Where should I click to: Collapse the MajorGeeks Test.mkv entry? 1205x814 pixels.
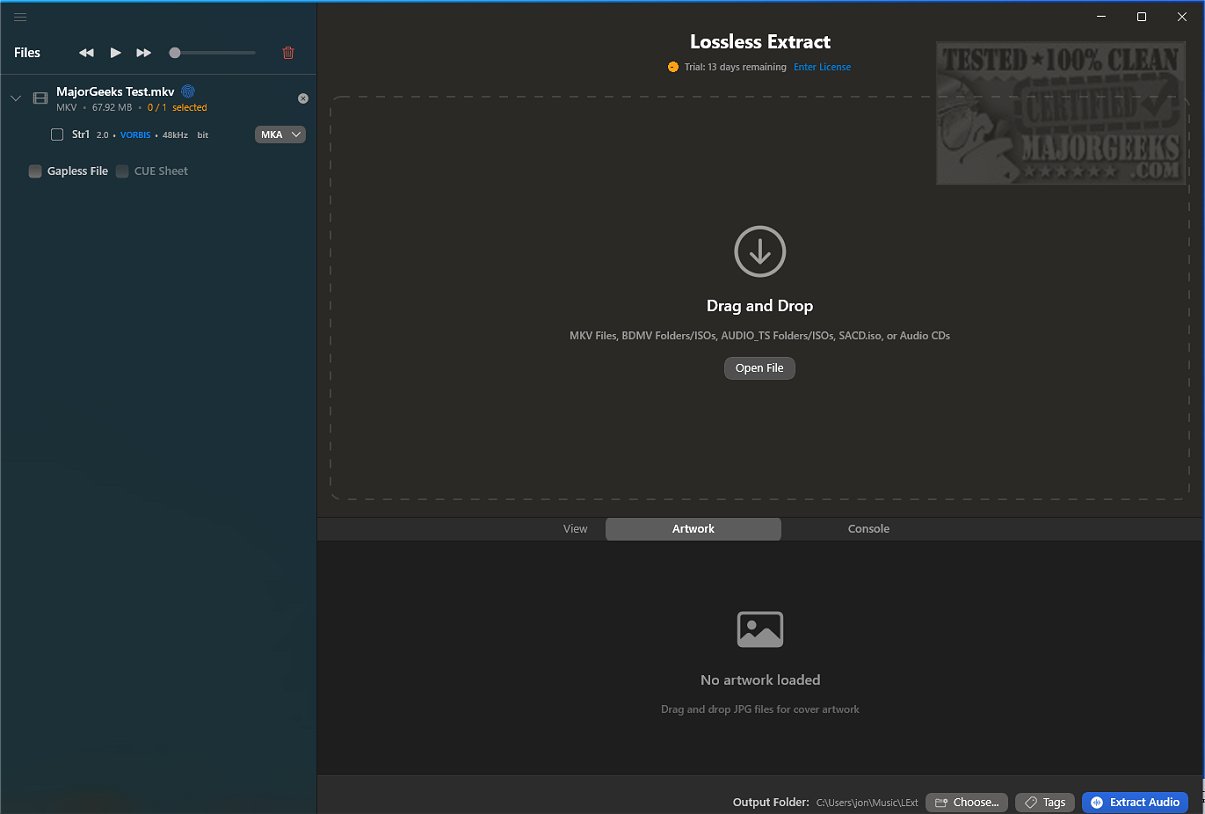pos(15,98)
